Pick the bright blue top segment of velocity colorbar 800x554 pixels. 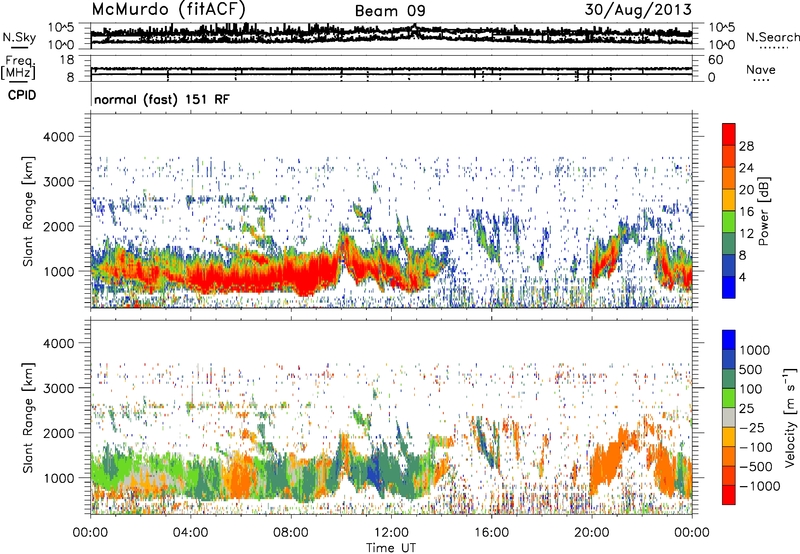coord(729,340)
